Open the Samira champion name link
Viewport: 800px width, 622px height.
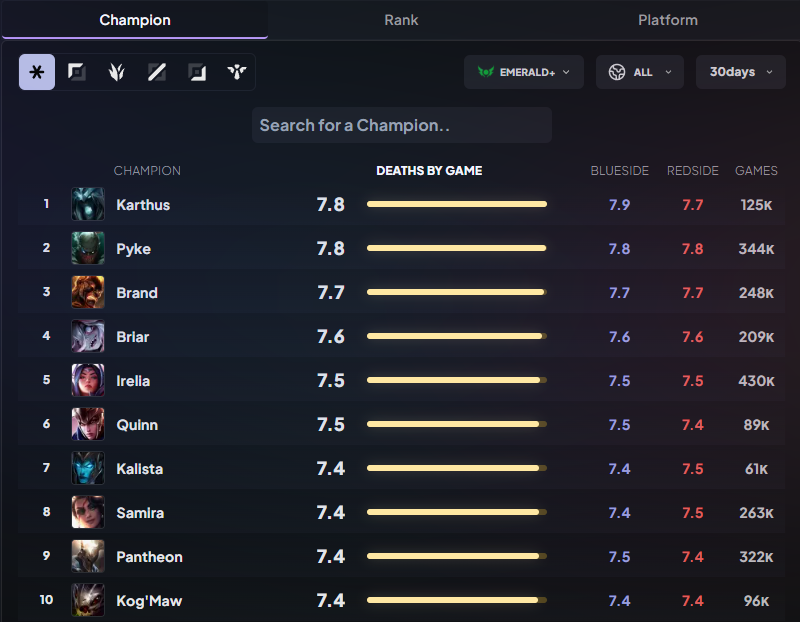tap(140, 513)
